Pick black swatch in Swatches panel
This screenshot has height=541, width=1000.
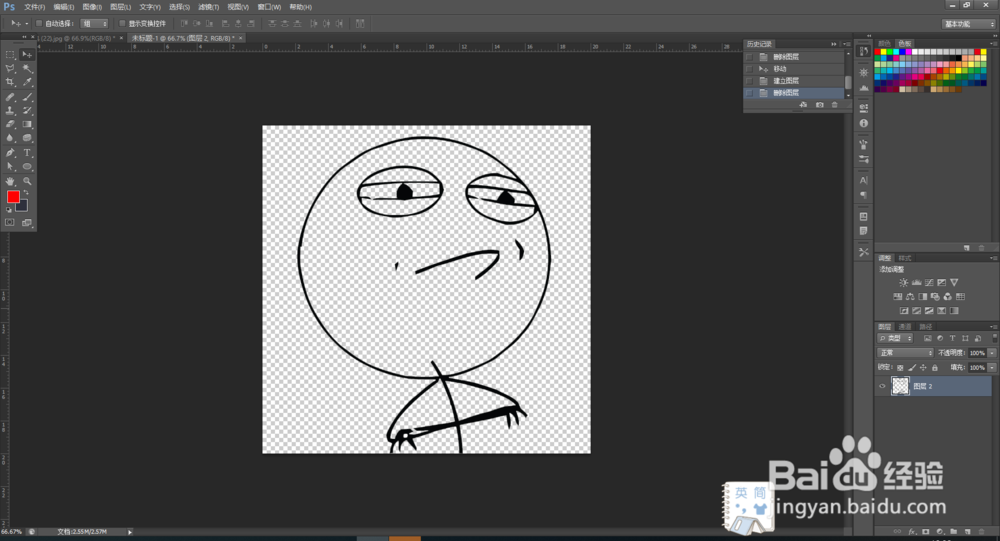(961, 58)
